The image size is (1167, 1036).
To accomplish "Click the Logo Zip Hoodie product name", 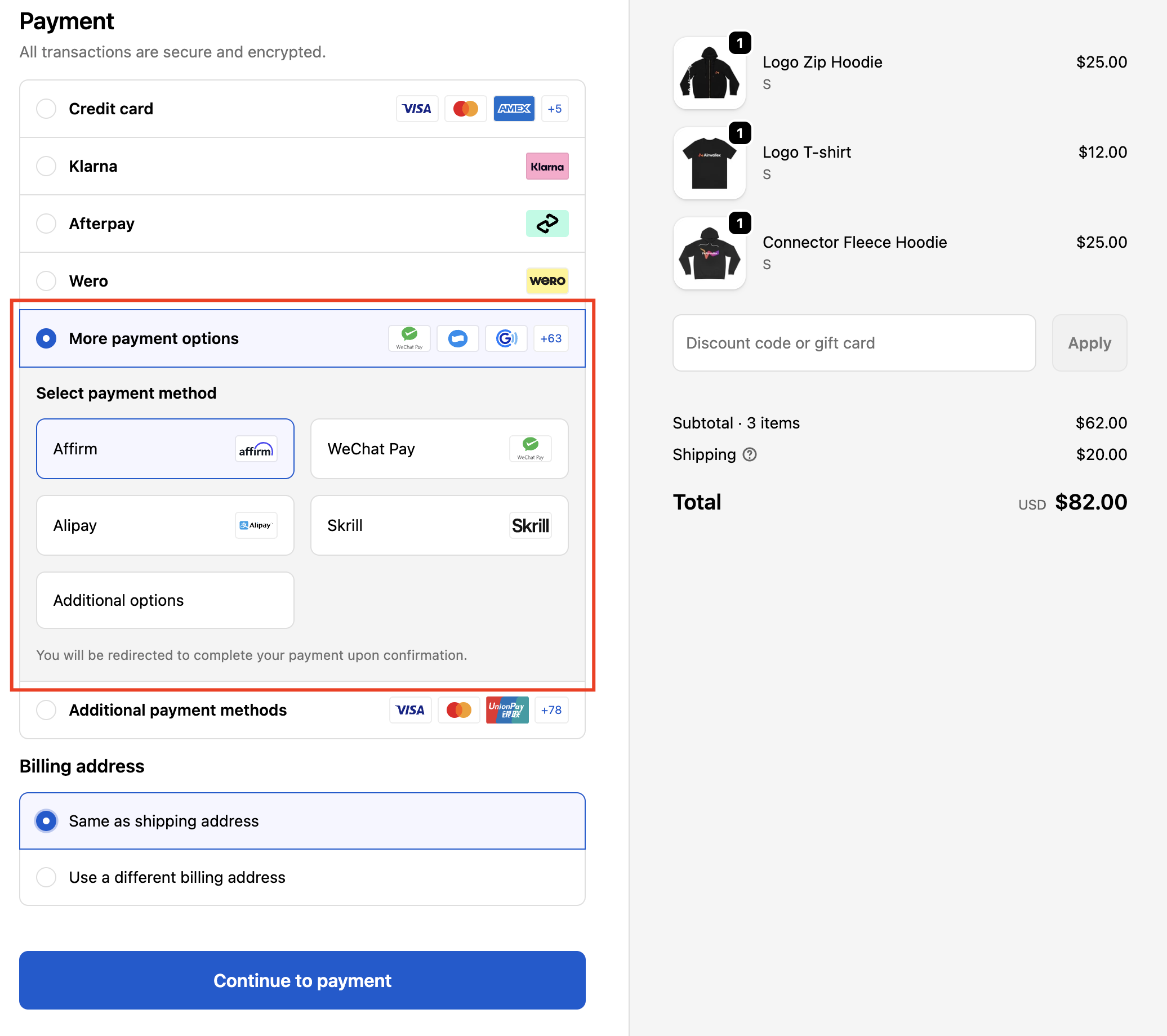I will click(822, 62).
